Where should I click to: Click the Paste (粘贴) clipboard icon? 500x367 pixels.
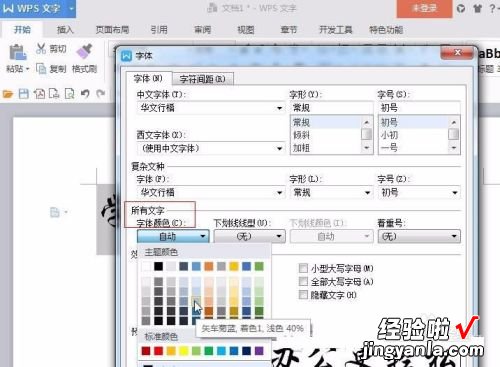click(17, 52)
